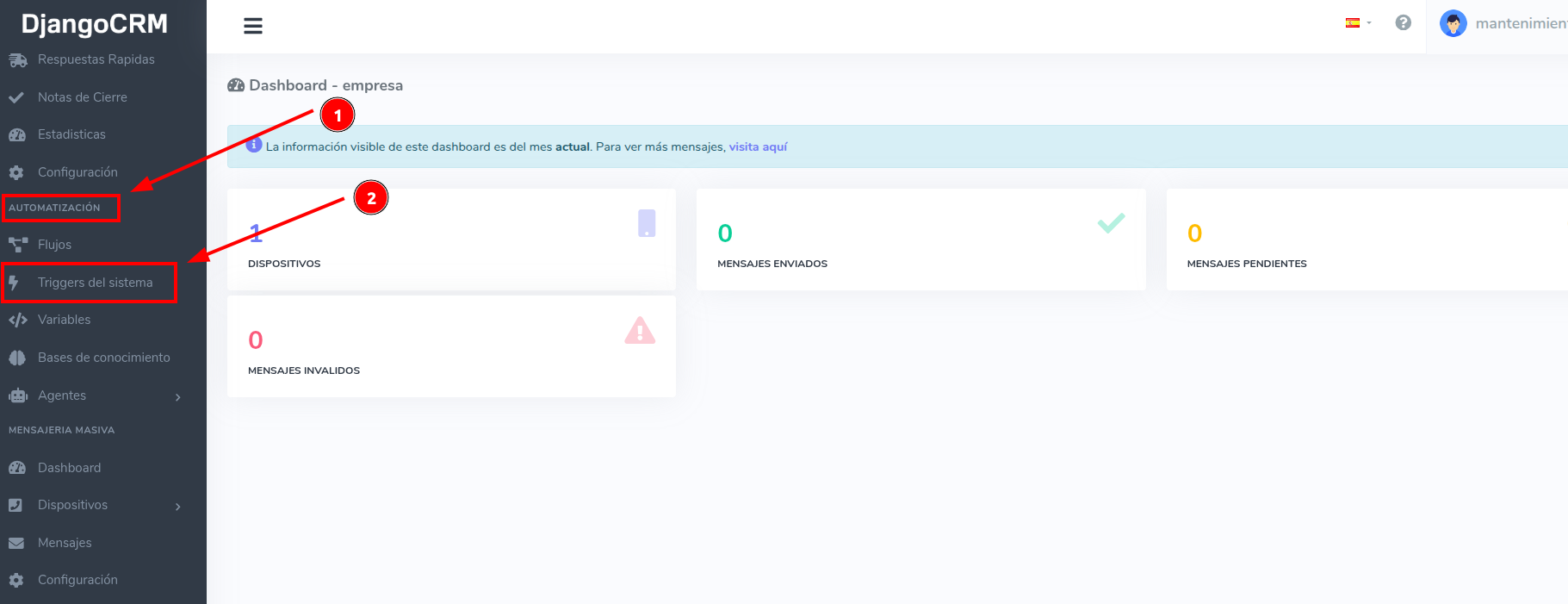The image size is (1568, 604).
Task: Open the Dispositivos count card
Action: (x=451, y=240)
